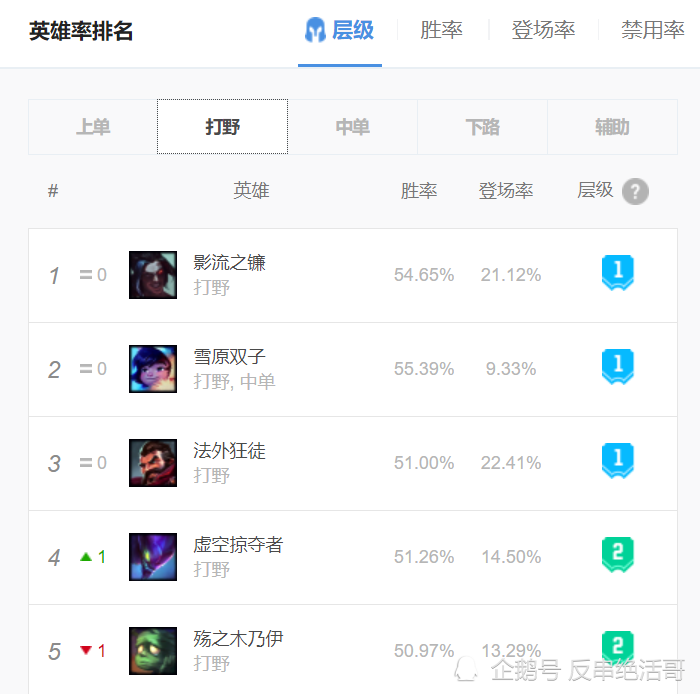This screenshot has height=694, width=700.
Task: Click the 虚空掠夺者 champion avatar
Action: tap(153, 557)
